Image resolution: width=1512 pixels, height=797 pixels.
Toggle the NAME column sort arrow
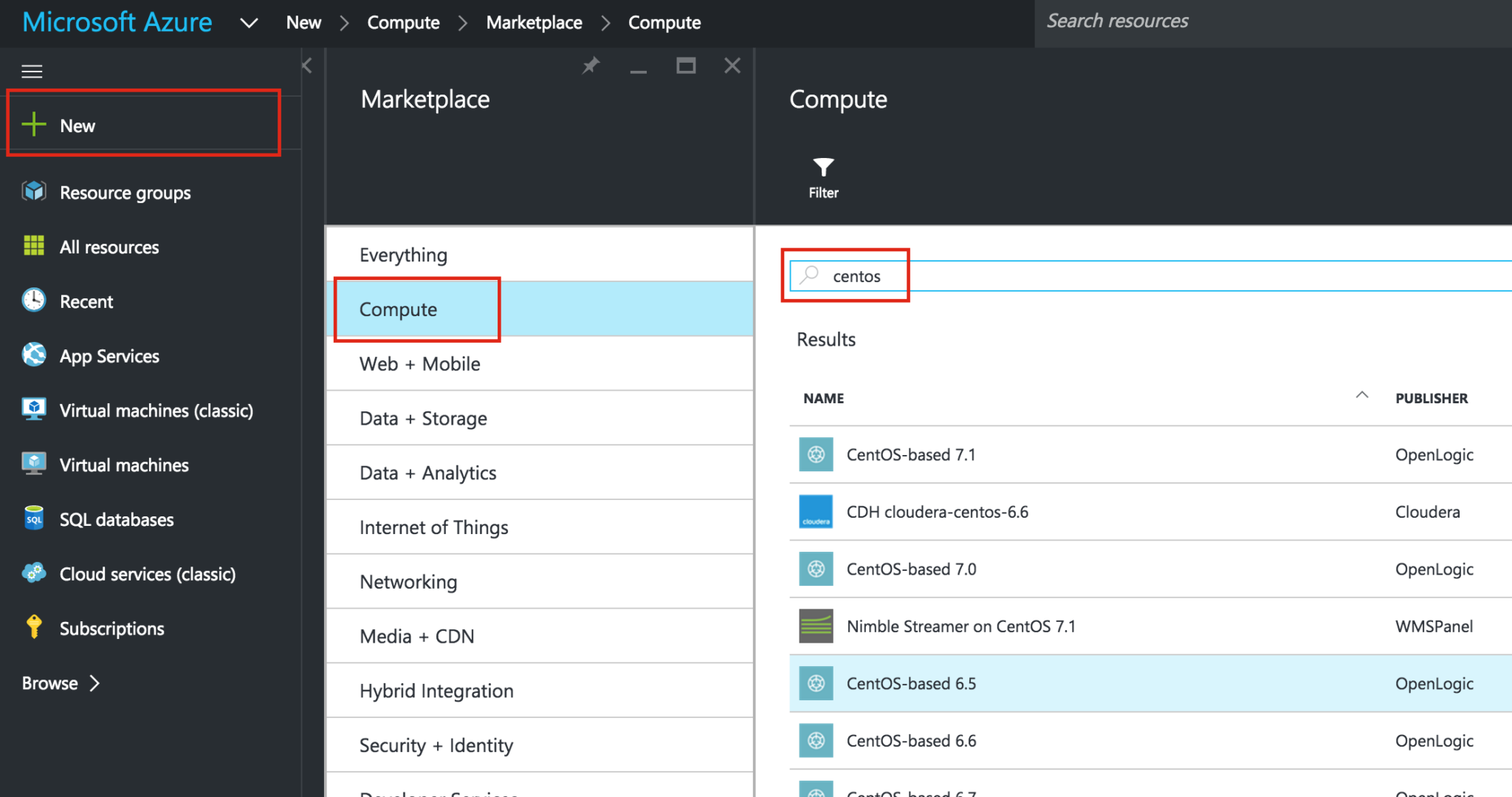[1362, 396]
